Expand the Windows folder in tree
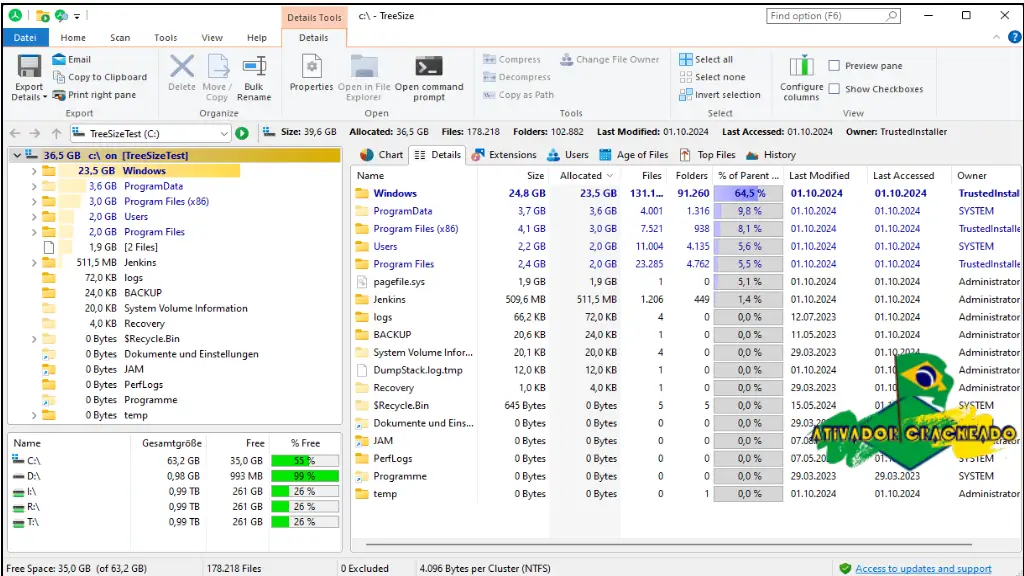Viewport: 1024px width, 576px height. 34,171
